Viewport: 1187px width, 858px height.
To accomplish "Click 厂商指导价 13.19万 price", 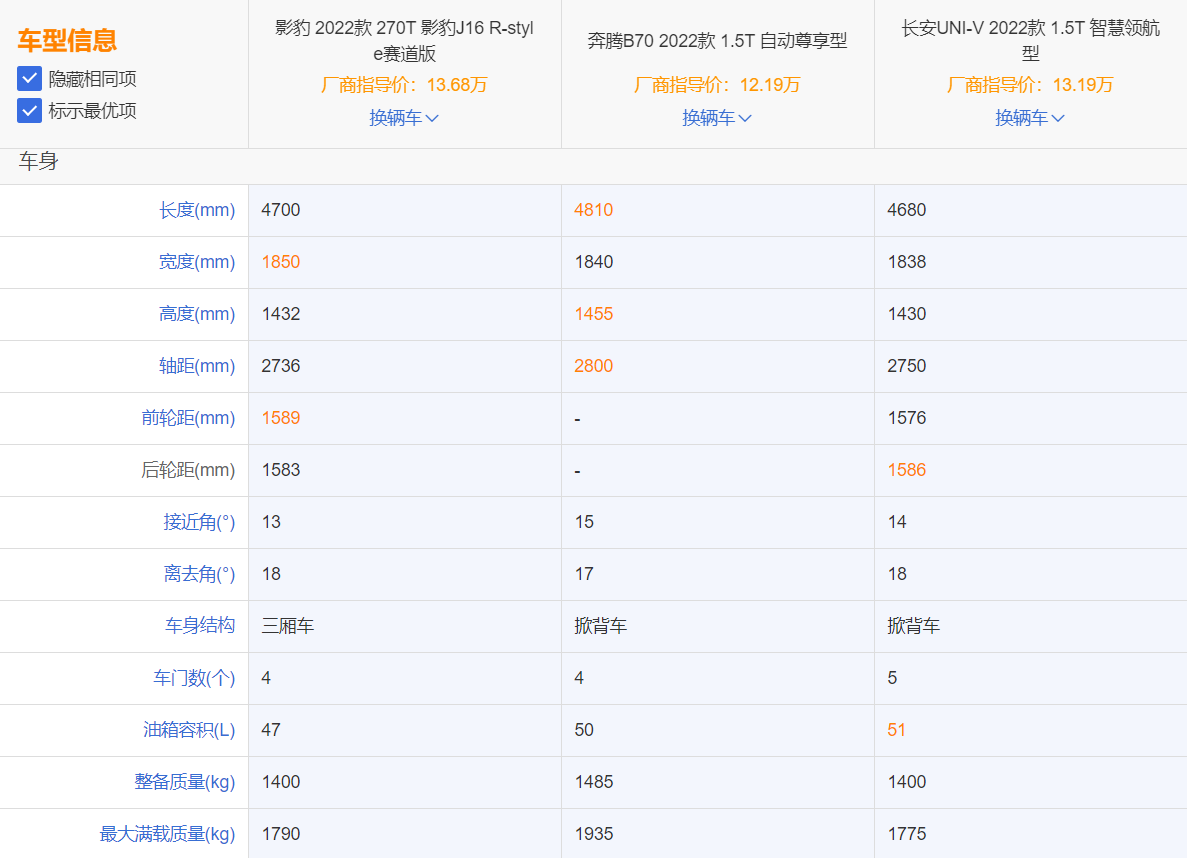I will (x=1030, y=85).
